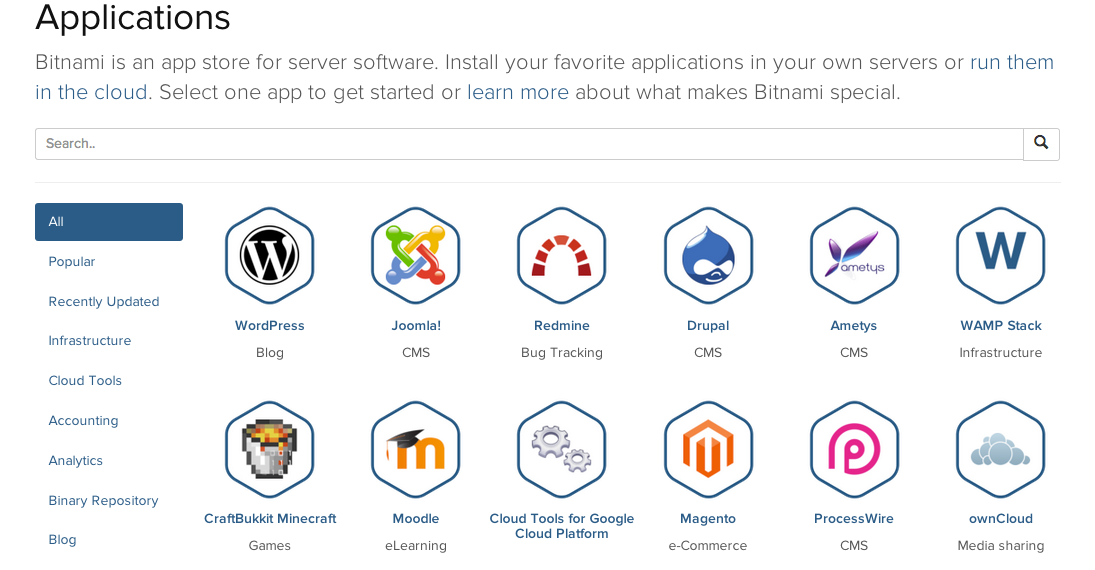Click the ProcessWire title link
The height and width of the screenshot is (570, 1095).
point(853,519)
